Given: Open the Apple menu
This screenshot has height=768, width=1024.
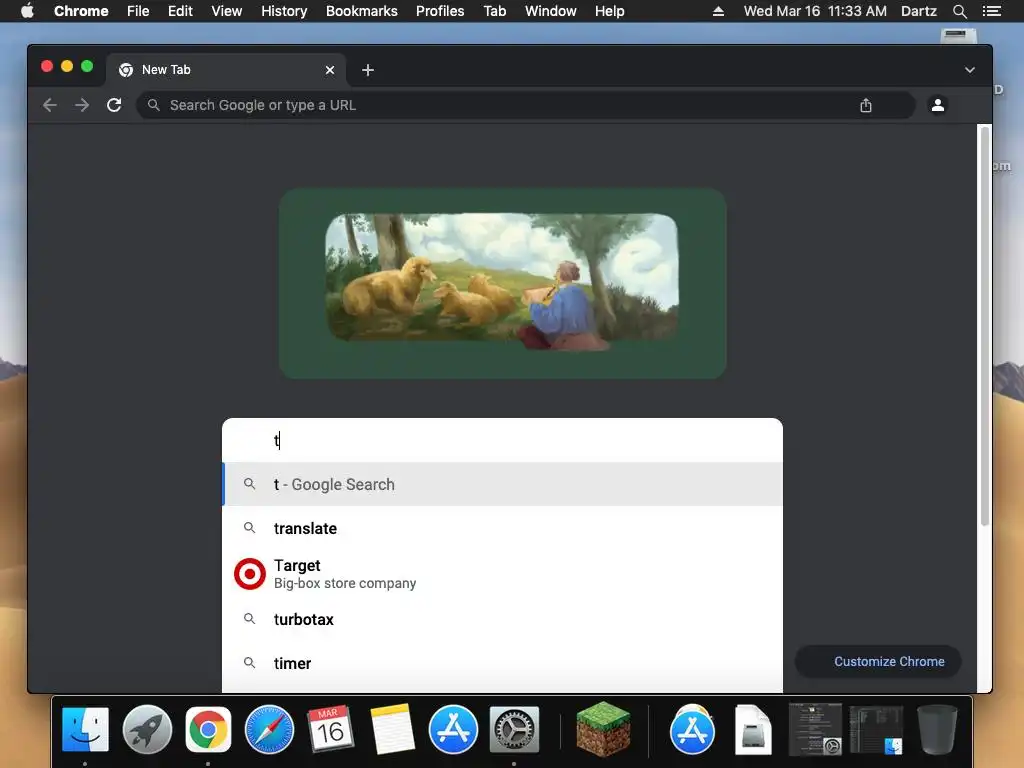Looking at the screenshot, I should coord(27,11).
